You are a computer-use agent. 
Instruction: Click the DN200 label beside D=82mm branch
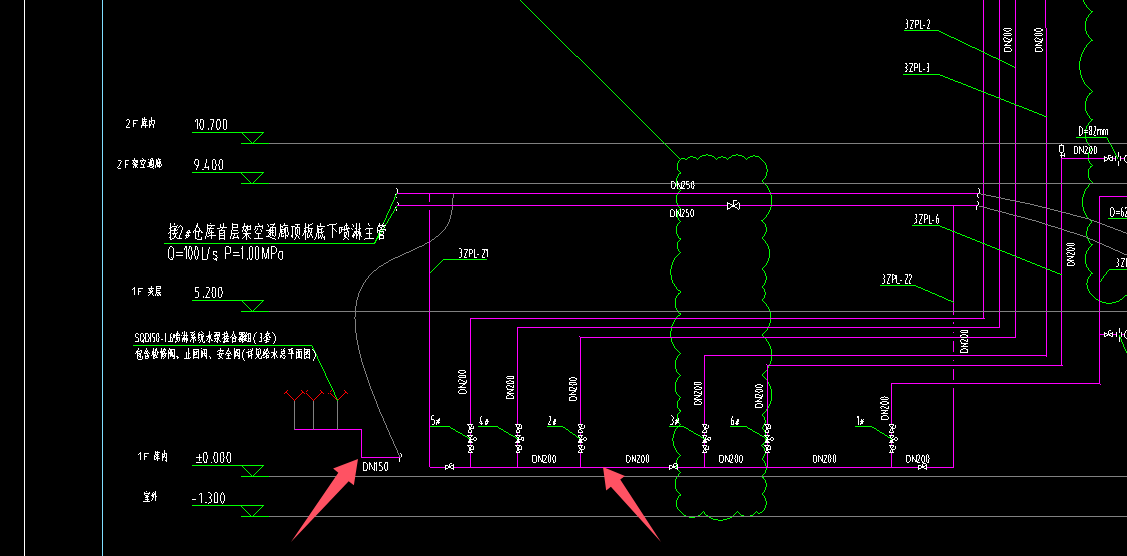[1085, 150]
